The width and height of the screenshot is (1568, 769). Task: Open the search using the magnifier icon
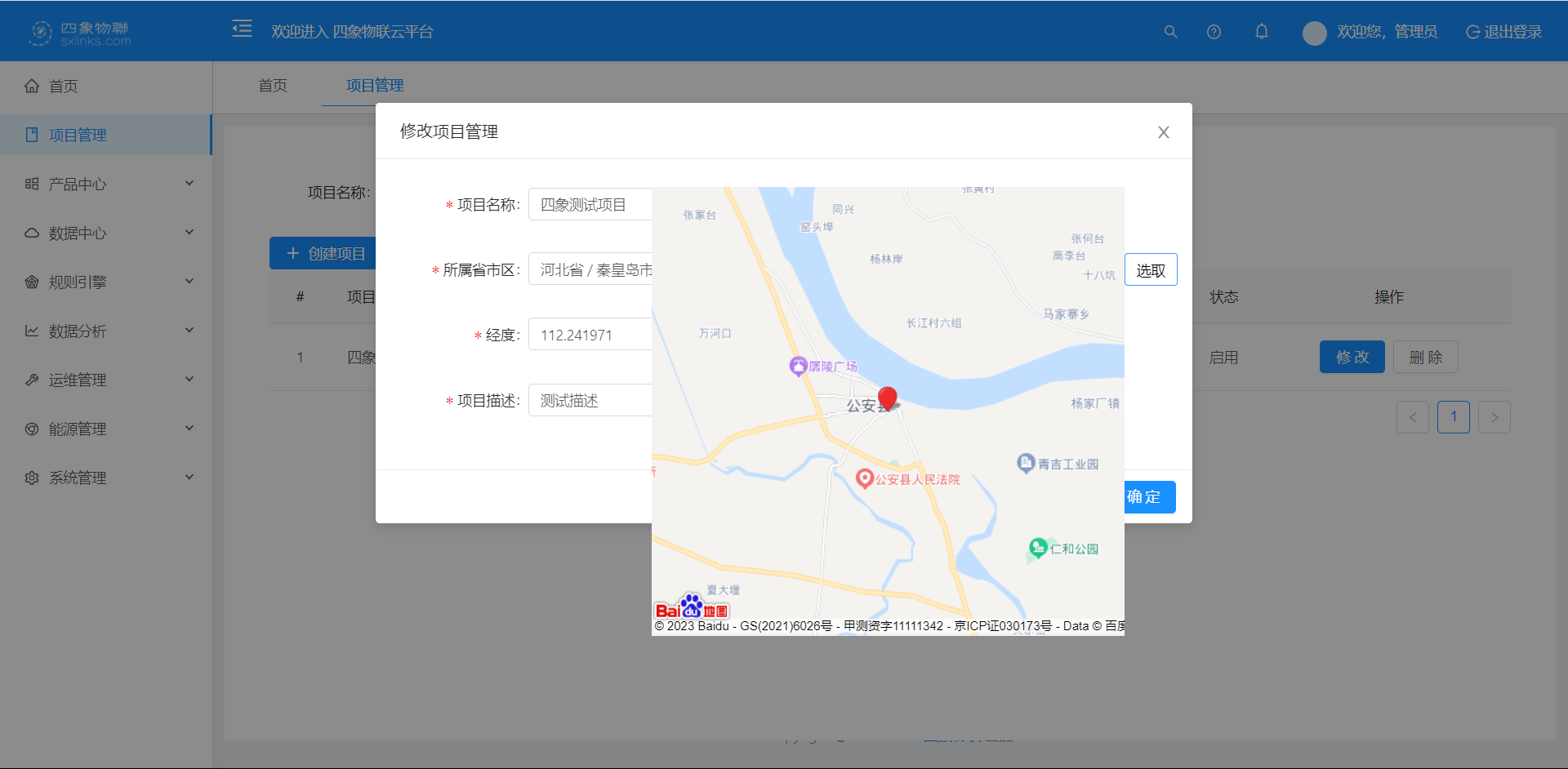pyautogui.click(x=1170, y=32)
